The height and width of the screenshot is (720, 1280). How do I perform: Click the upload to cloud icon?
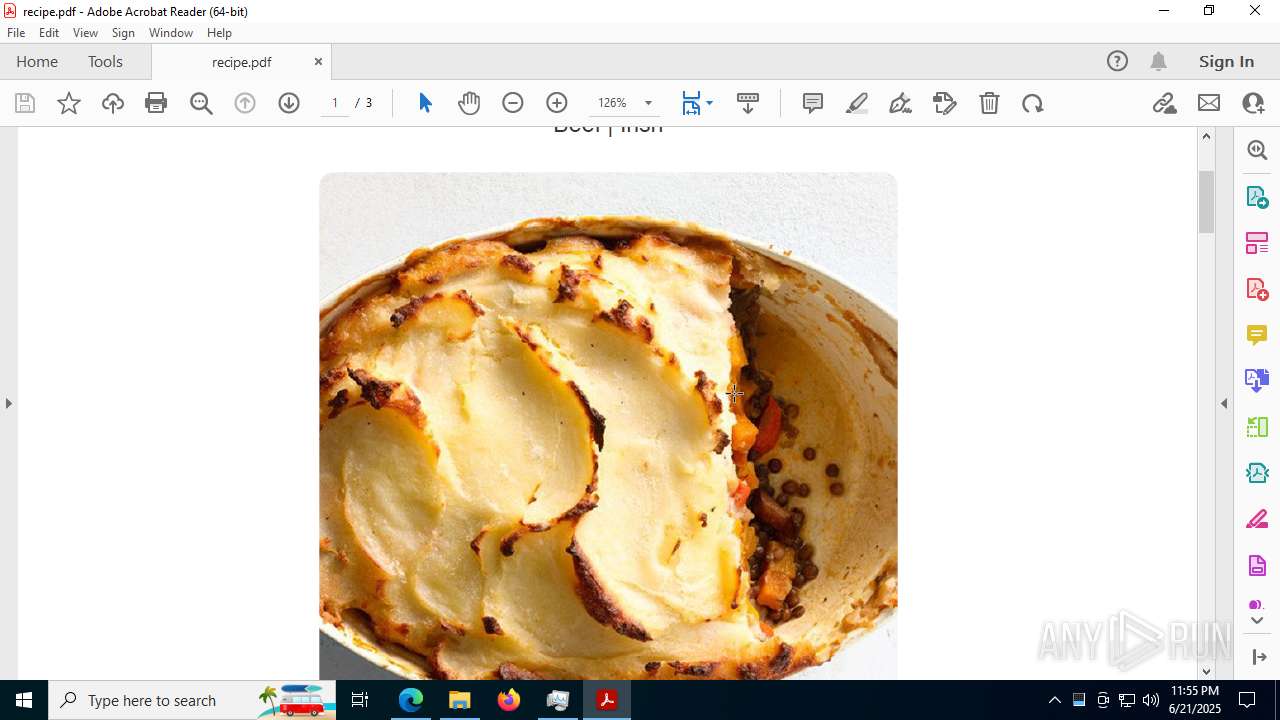click(113, 103)
